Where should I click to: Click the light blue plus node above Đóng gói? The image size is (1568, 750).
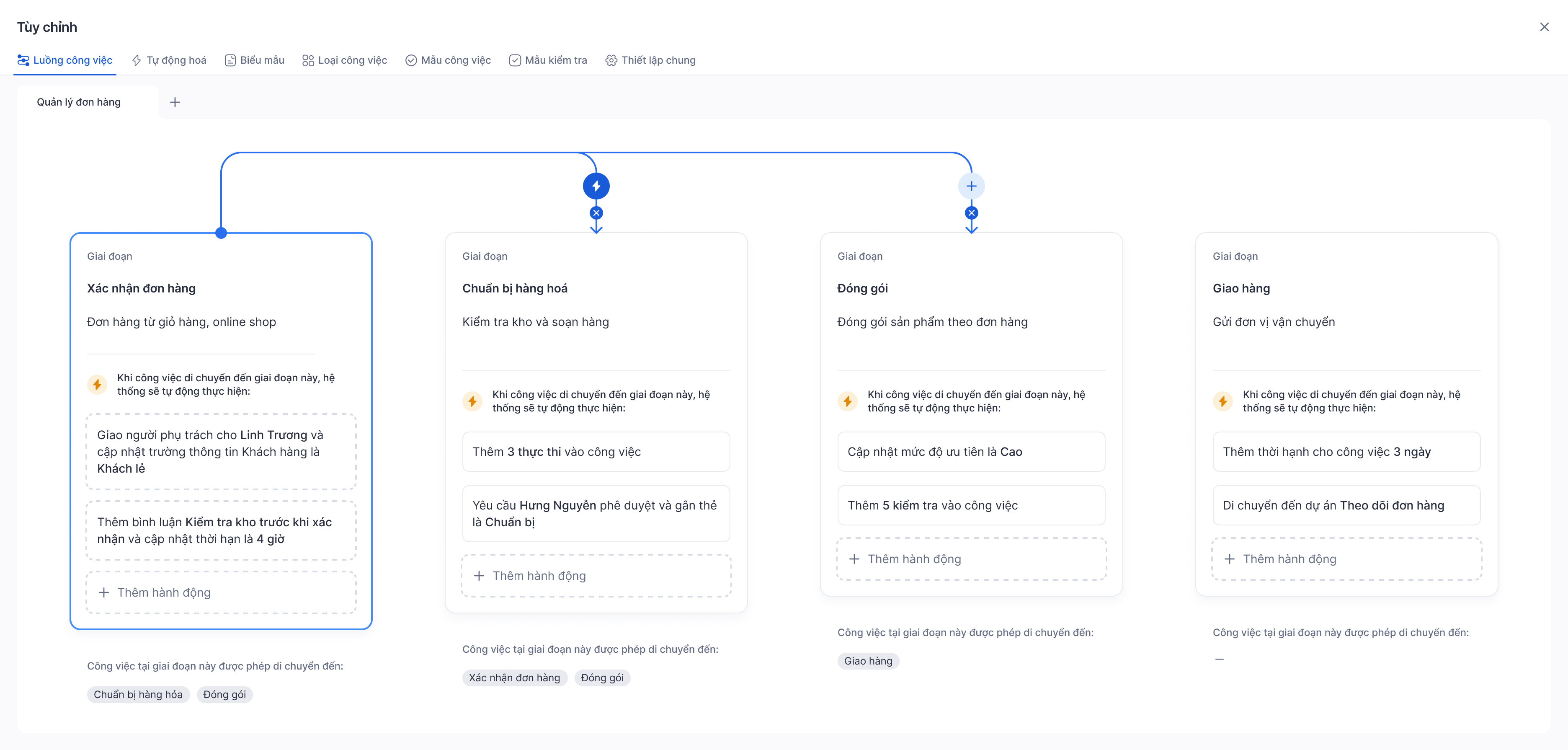click(971, 186)
